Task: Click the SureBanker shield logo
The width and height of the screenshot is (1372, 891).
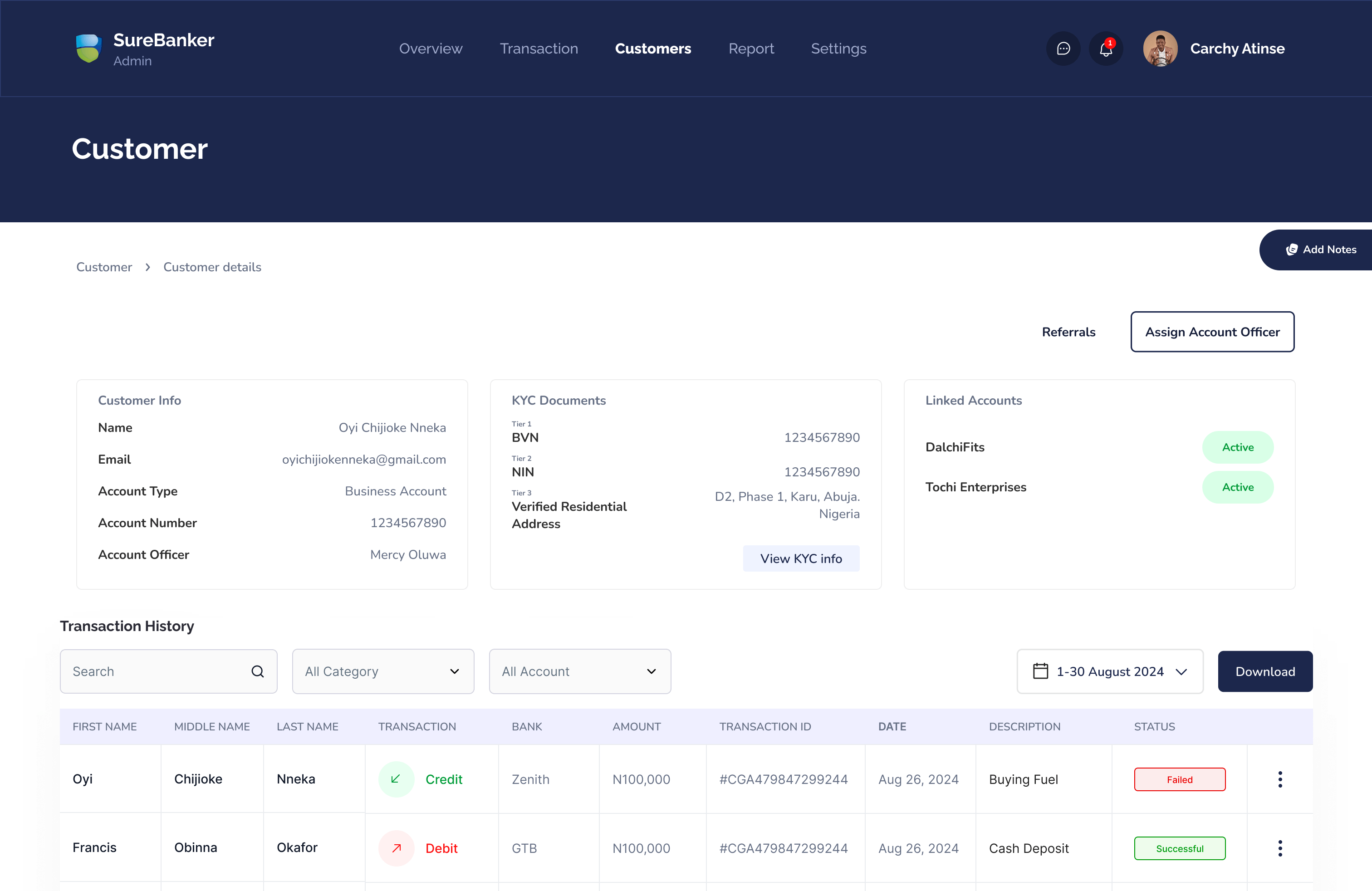Action: [89, 49]
